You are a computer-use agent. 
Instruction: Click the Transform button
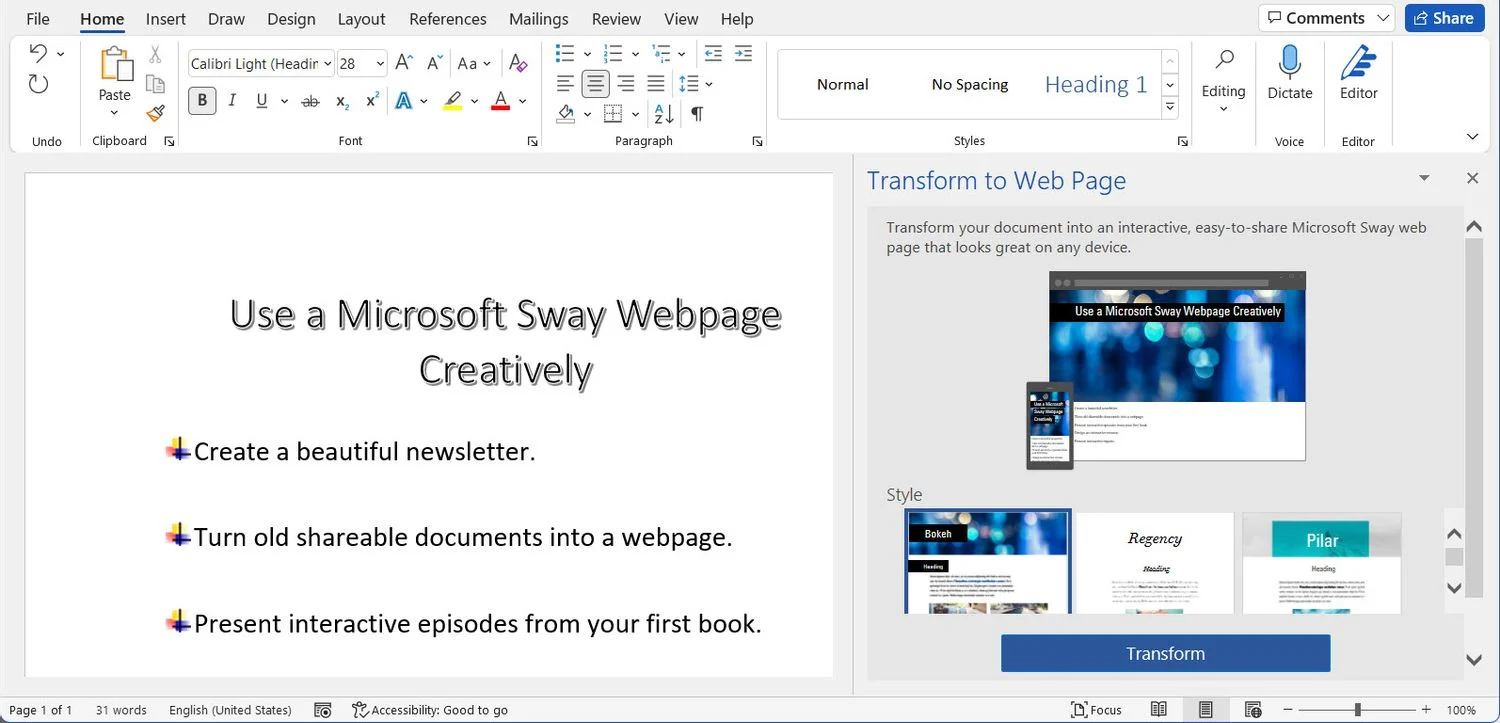(x=1166, y=653)
